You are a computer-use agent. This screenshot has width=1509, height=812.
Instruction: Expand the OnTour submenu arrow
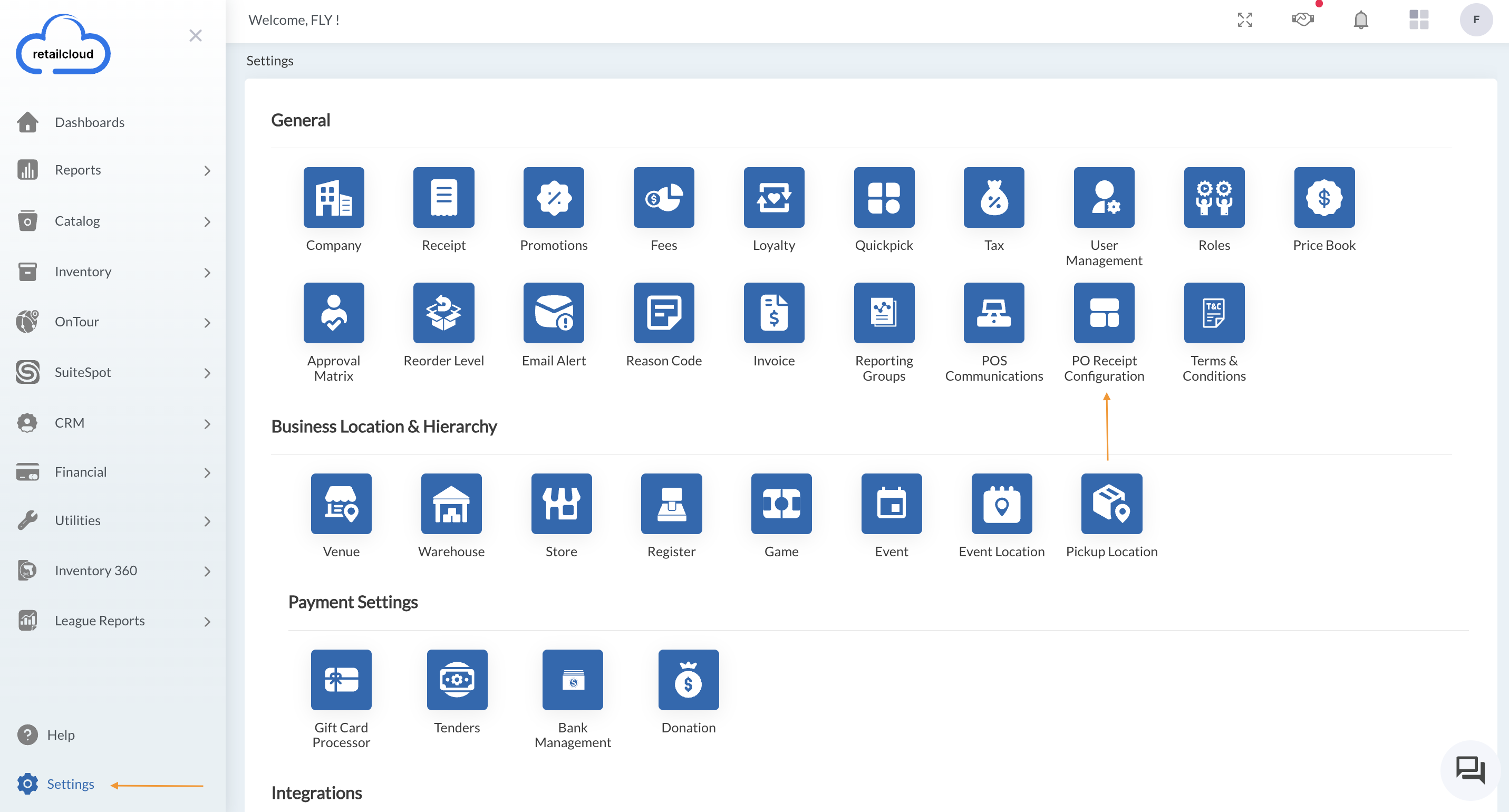pos(207,323)
